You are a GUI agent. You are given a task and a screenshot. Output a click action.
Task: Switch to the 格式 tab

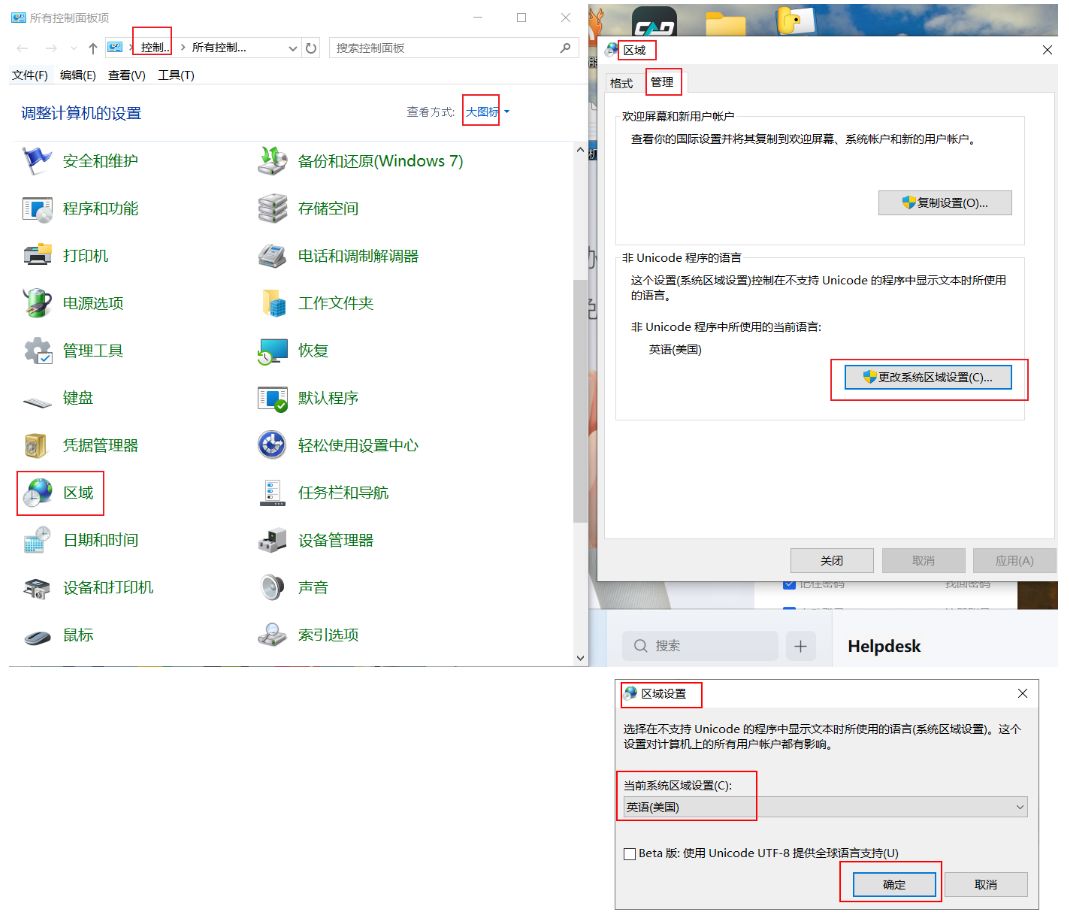coord(622,83)
